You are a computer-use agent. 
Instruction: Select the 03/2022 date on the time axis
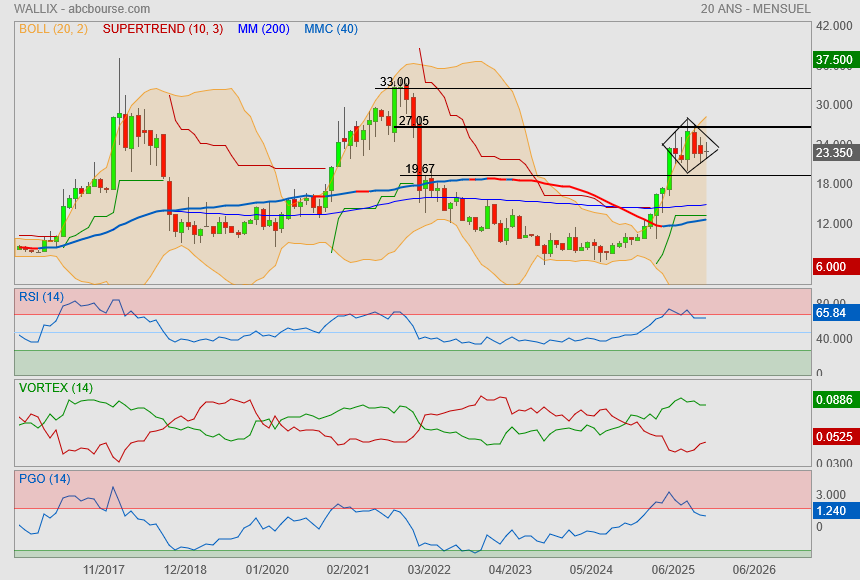427,569
